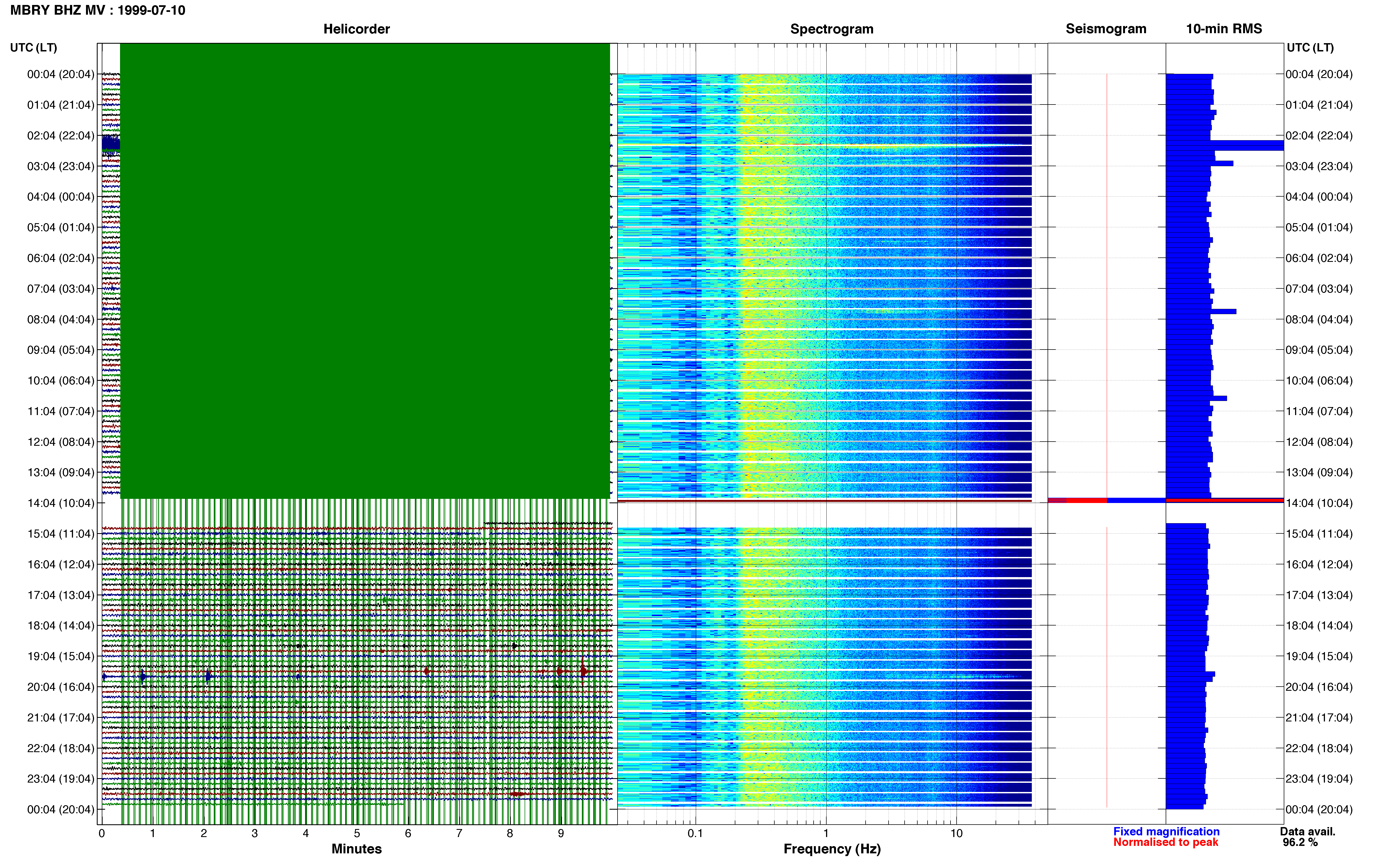
Task: Click left time label 14:04 (10:04)
Action: (x=61, y=503)
